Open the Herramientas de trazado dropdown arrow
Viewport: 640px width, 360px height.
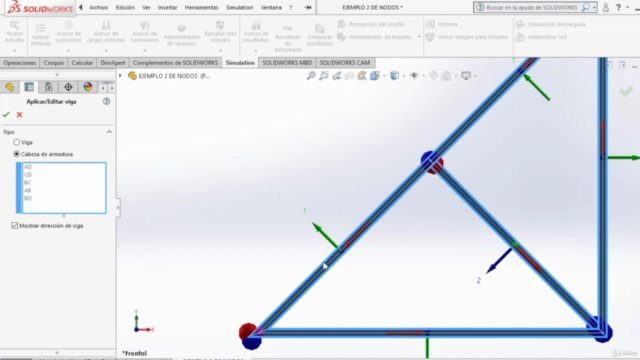point(419,37)
